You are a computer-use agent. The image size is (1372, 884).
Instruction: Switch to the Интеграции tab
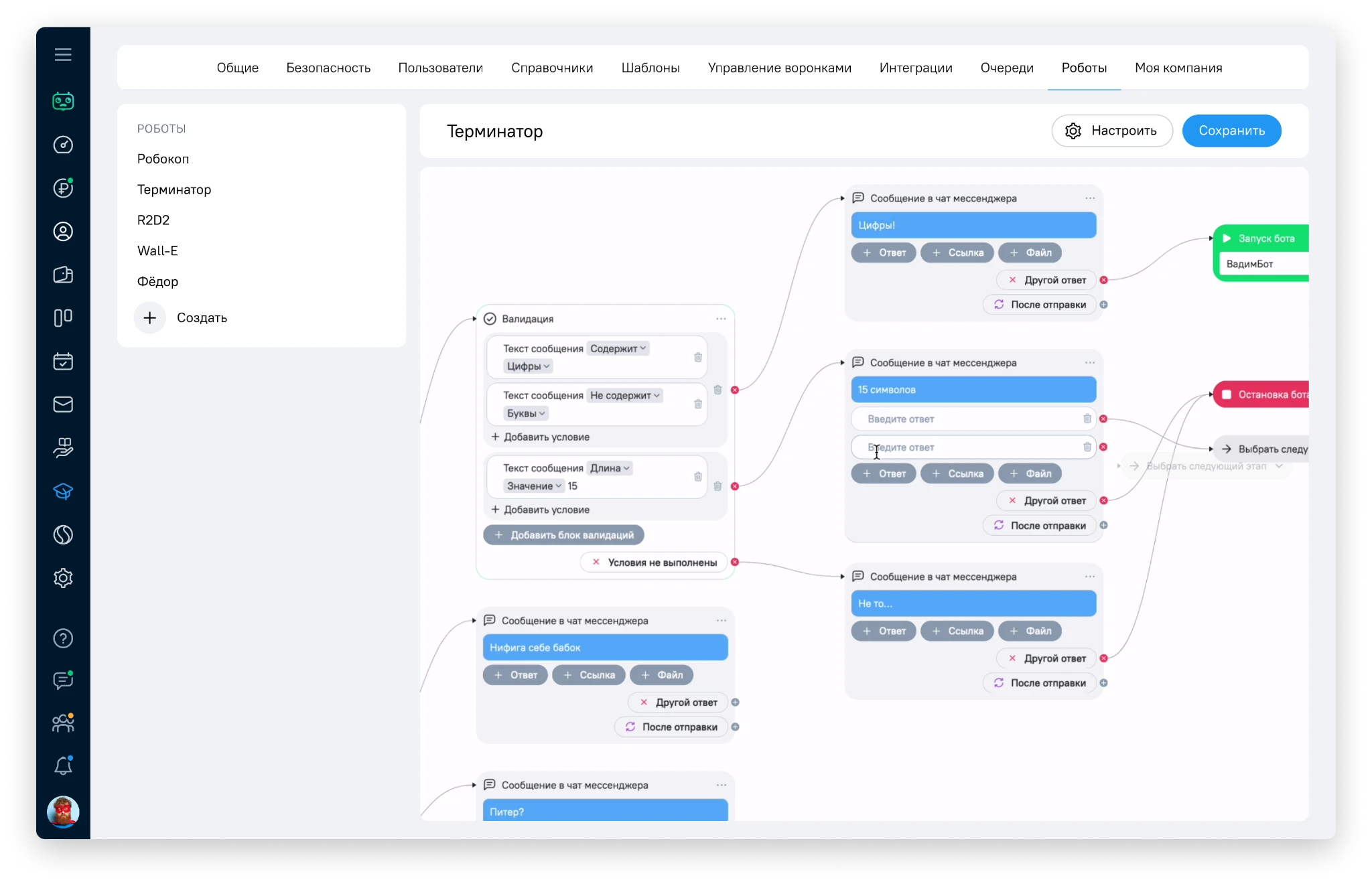(x=915, y=68)
